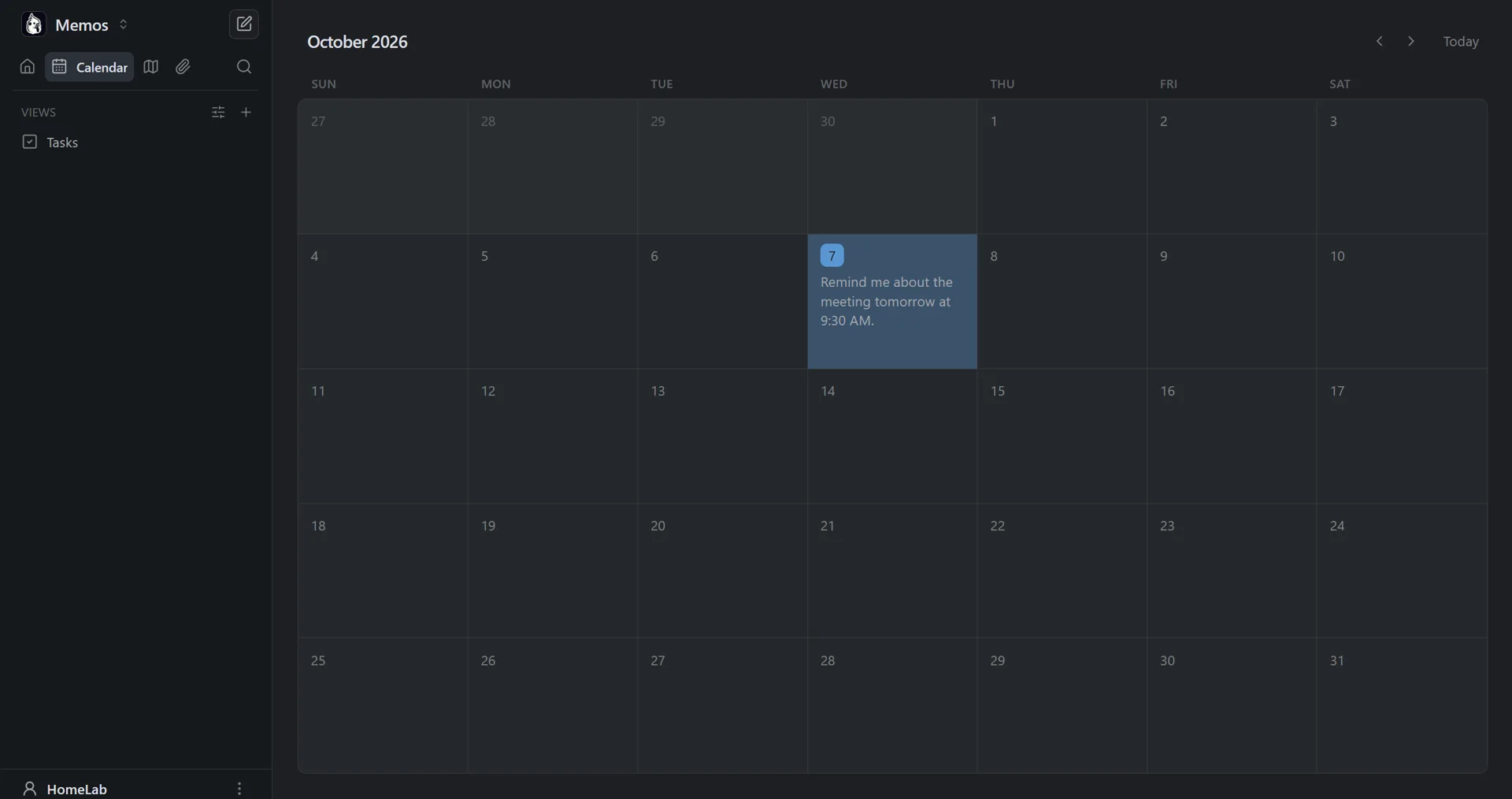The height and width of the screenshot is (799, 1512).
Task: Select October 1 on the calendar
Action: tap(1062, 166)
